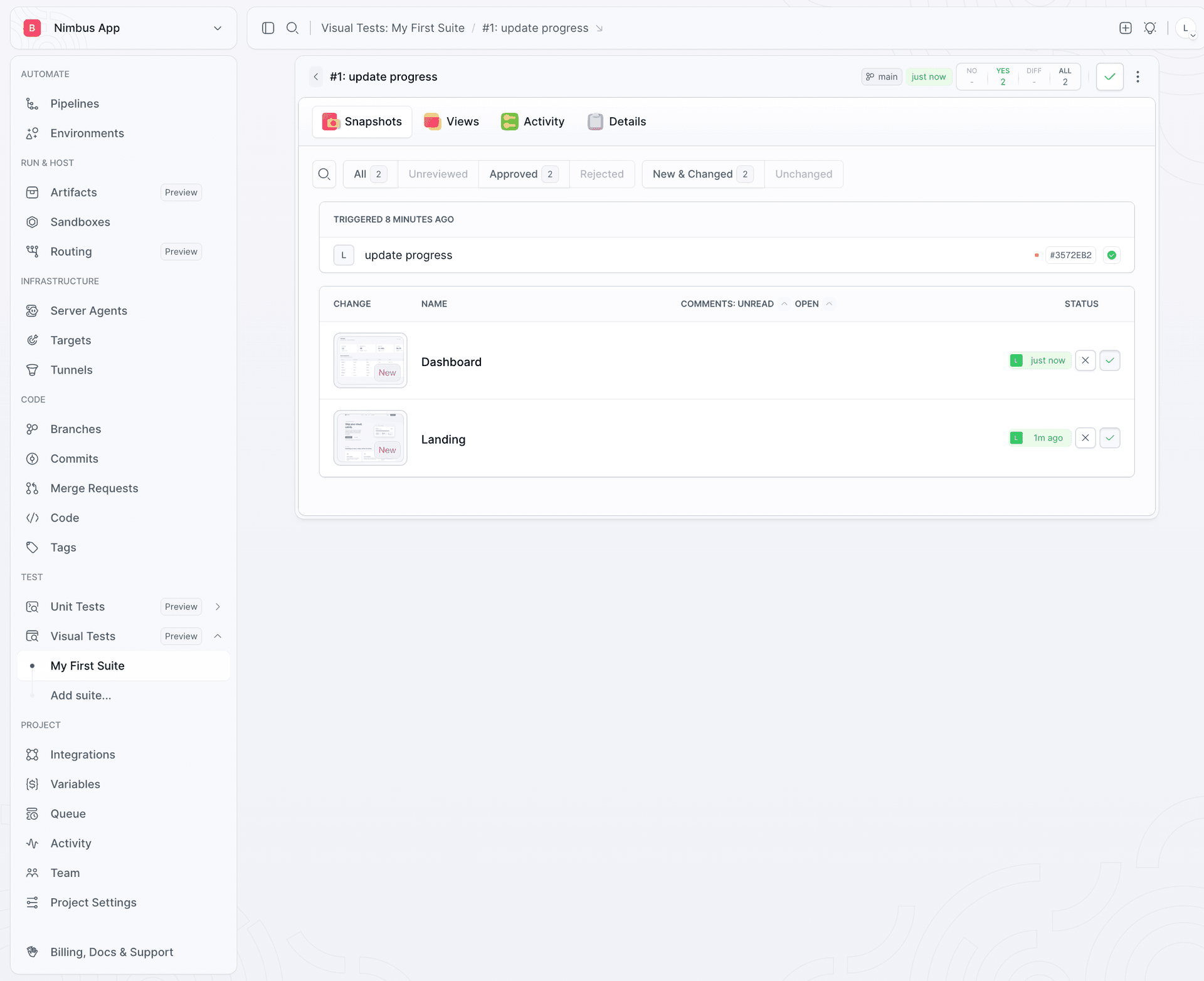This screenshot has width=1204, height=981.
Task: Filter snapshots by Rejected
Action: point(602,174)
